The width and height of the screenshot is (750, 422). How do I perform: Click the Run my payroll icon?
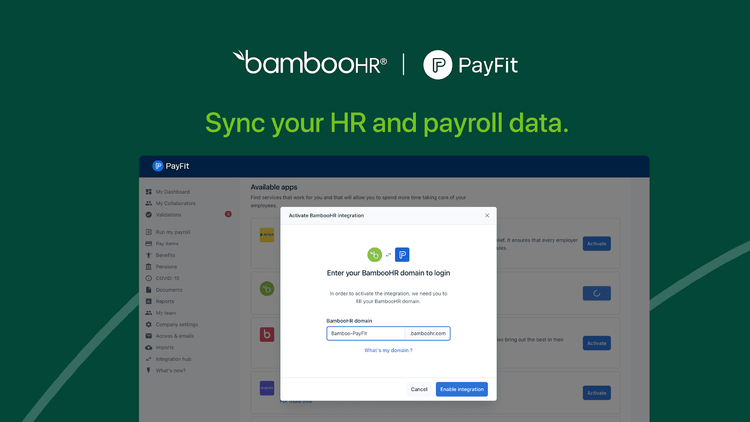point(149,232)
